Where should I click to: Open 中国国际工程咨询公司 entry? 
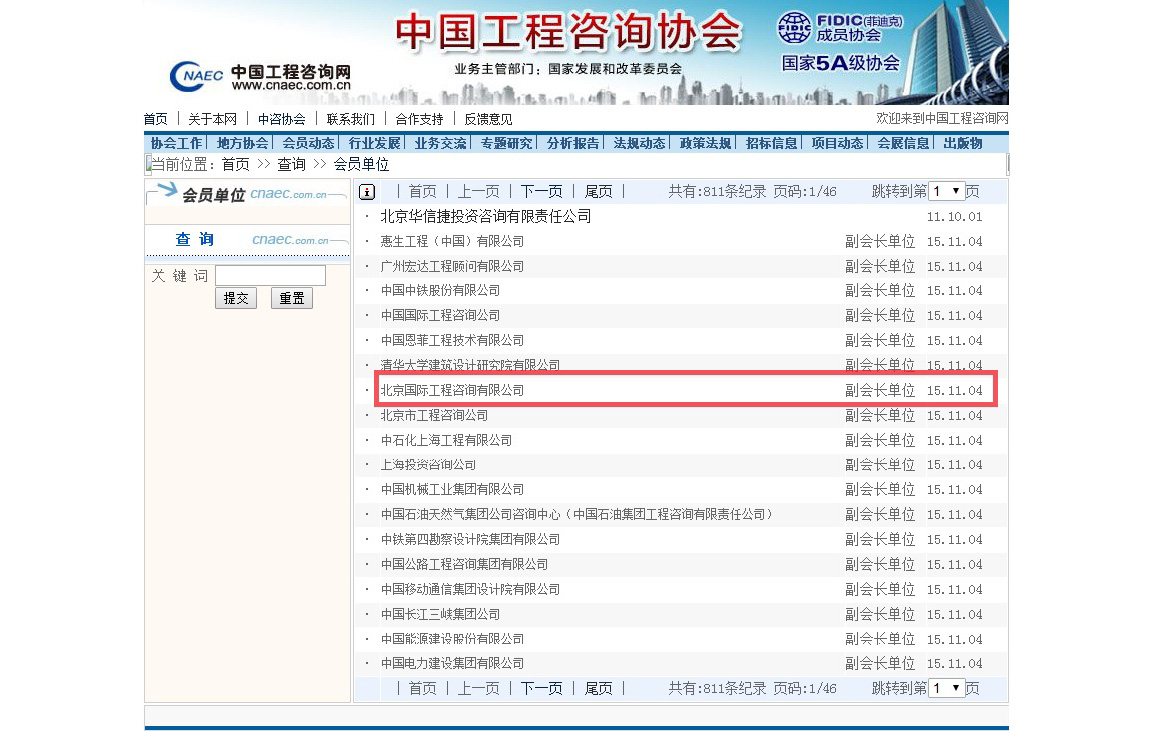(x=440, y=315)
